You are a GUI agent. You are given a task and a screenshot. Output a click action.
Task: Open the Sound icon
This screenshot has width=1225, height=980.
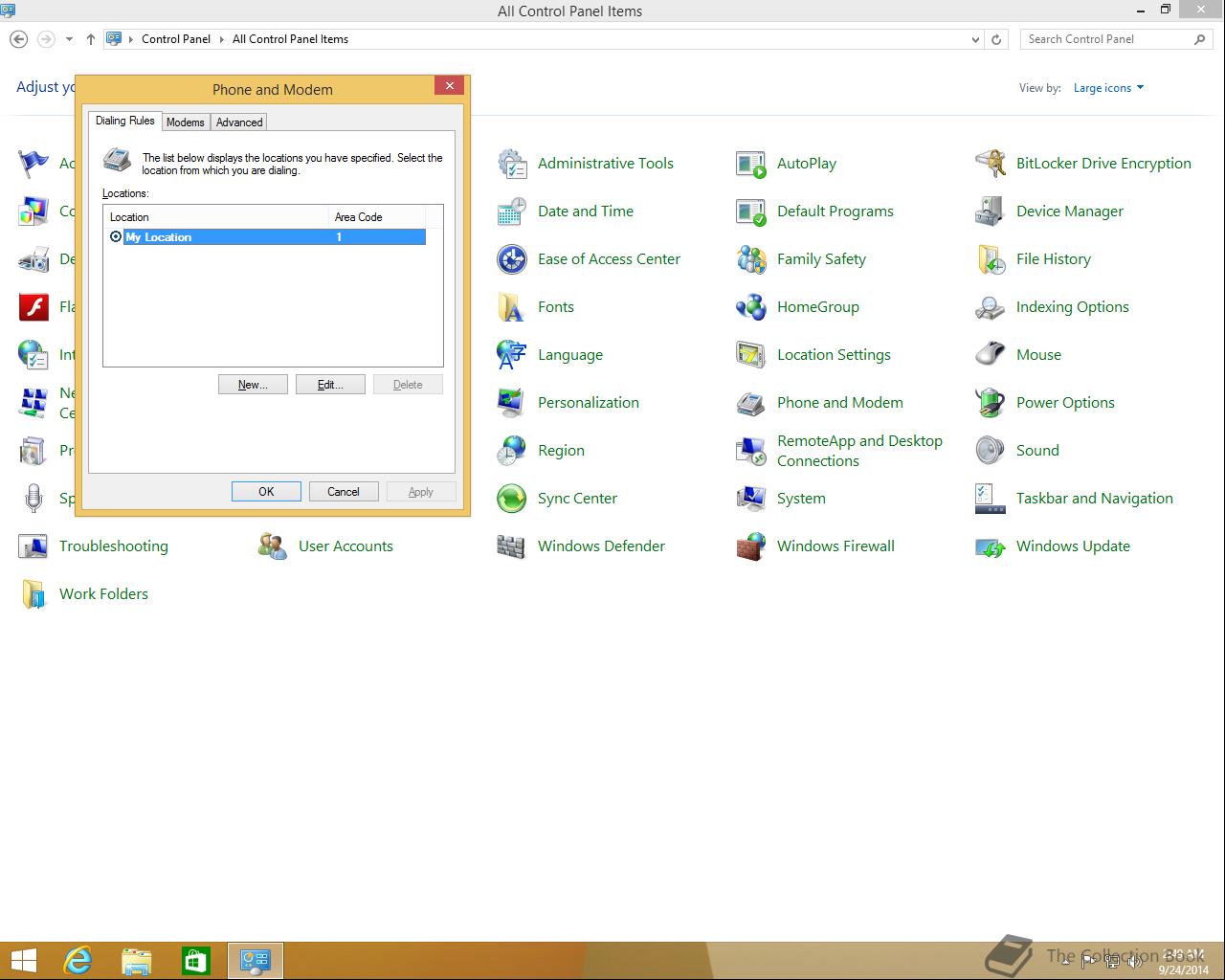click(991, 451)
